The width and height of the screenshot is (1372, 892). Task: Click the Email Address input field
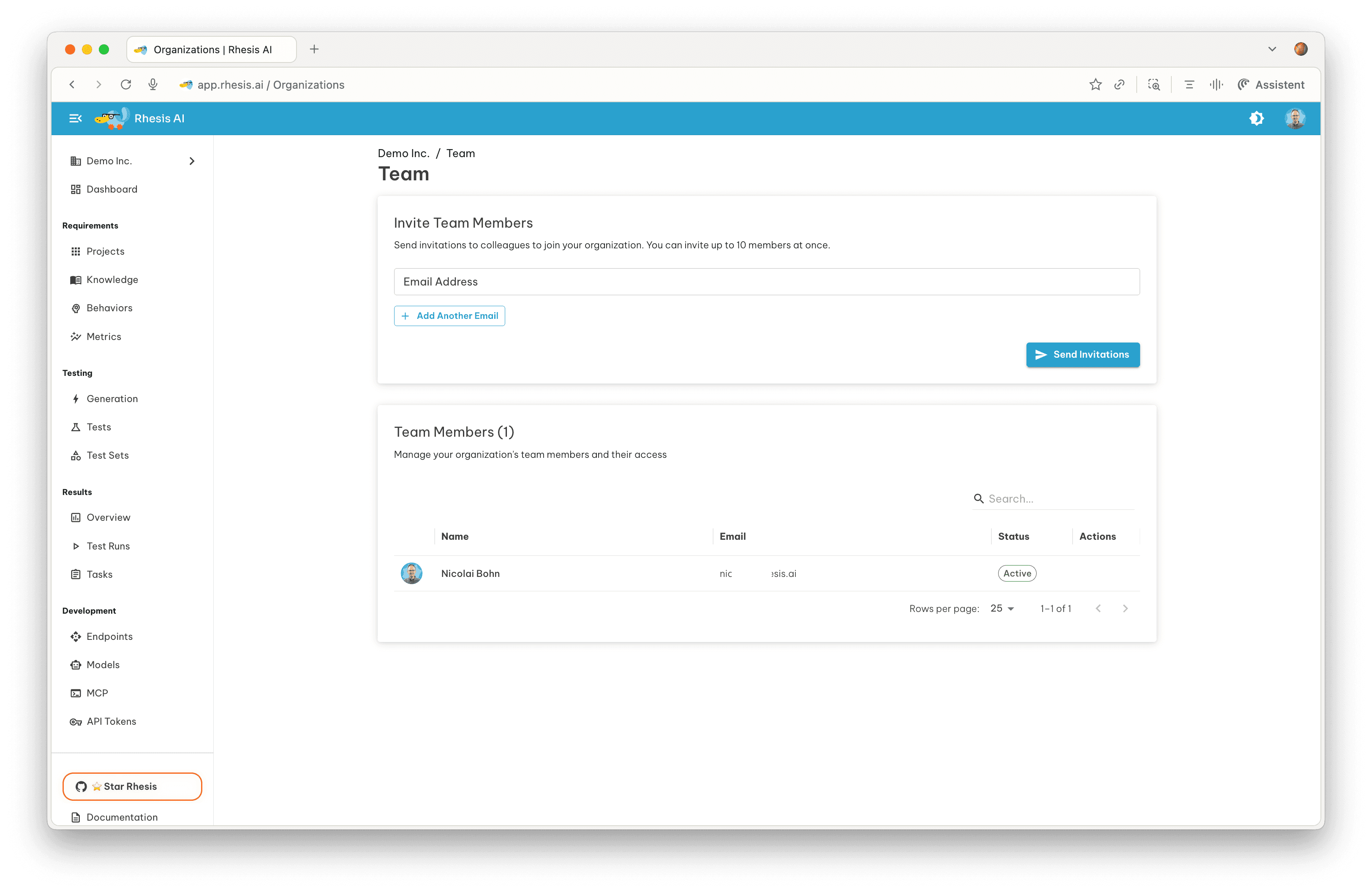[x=766, y=282]
